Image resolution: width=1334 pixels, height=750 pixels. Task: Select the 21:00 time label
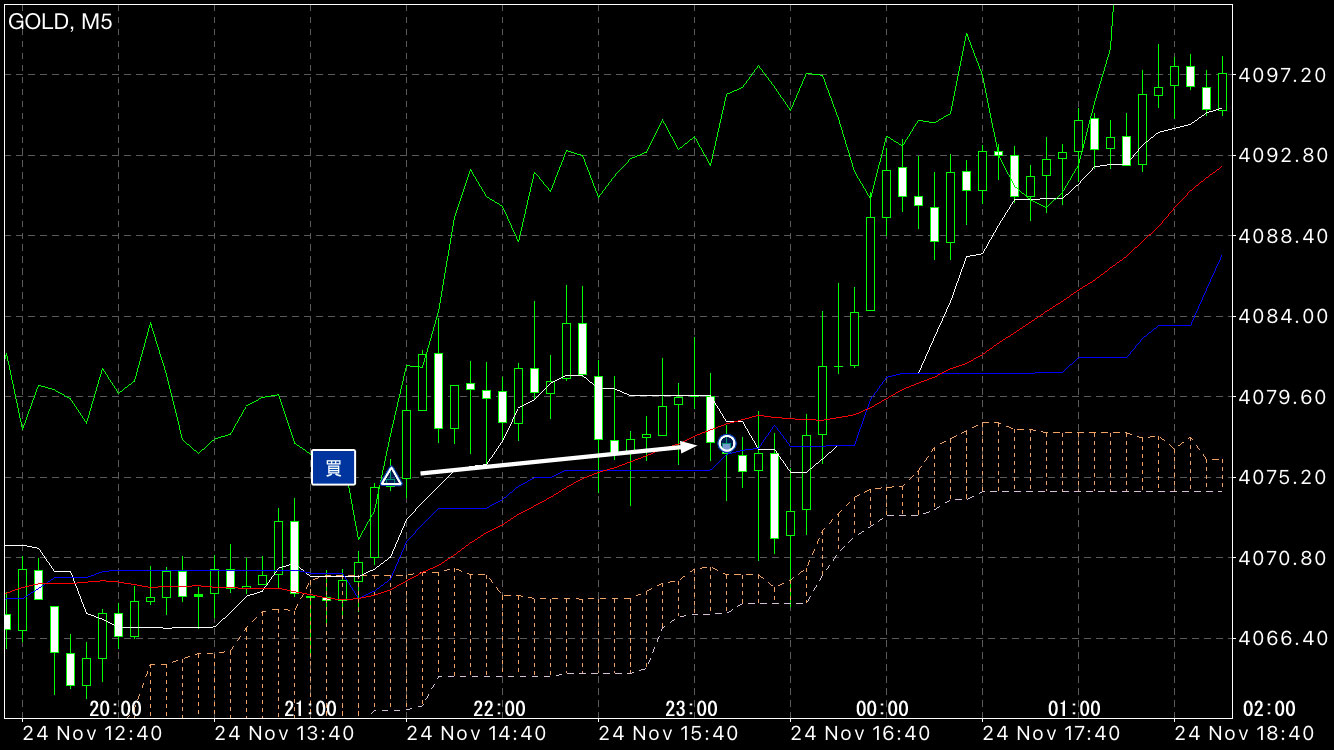(x=310, y=709)
